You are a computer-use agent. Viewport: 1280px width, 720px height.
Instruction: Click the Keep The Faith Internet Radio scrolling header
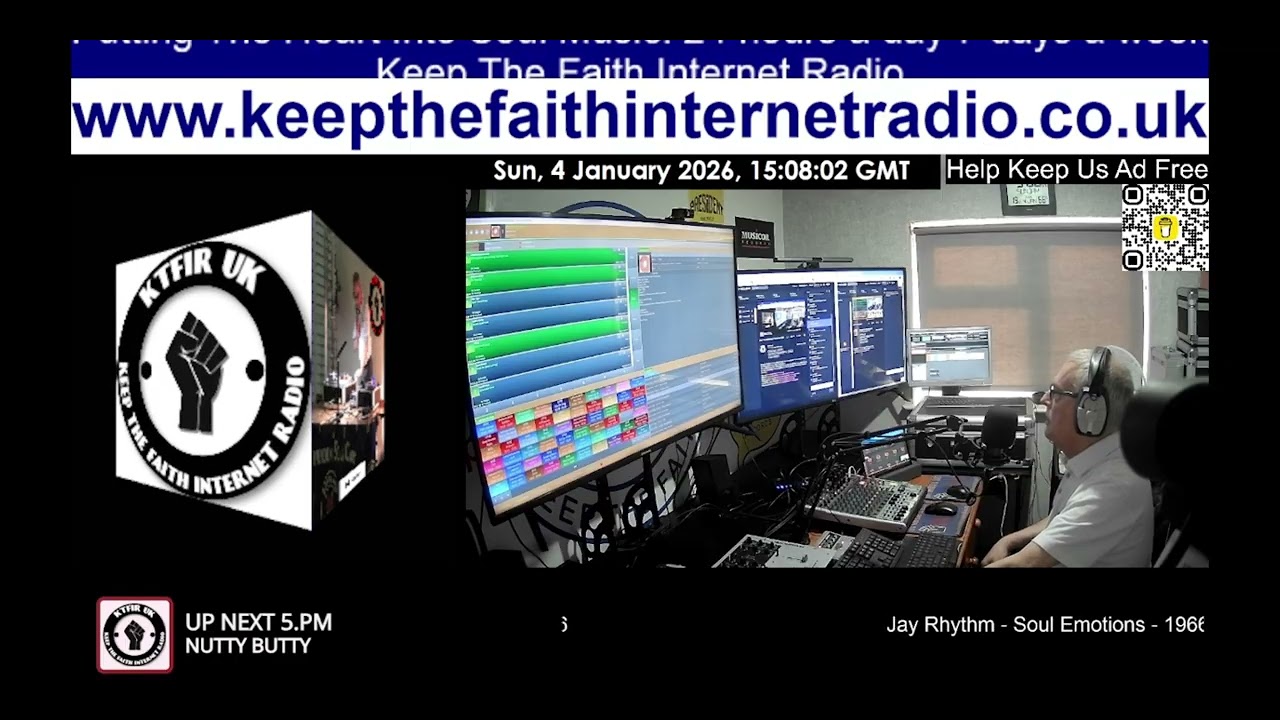tap(640, 60)
